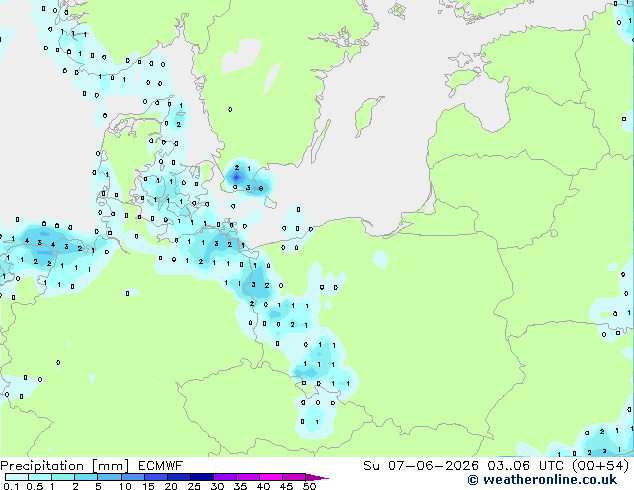Click the legend value "0.5"
This screenshot has width=634, height=490.
[35, 486]
